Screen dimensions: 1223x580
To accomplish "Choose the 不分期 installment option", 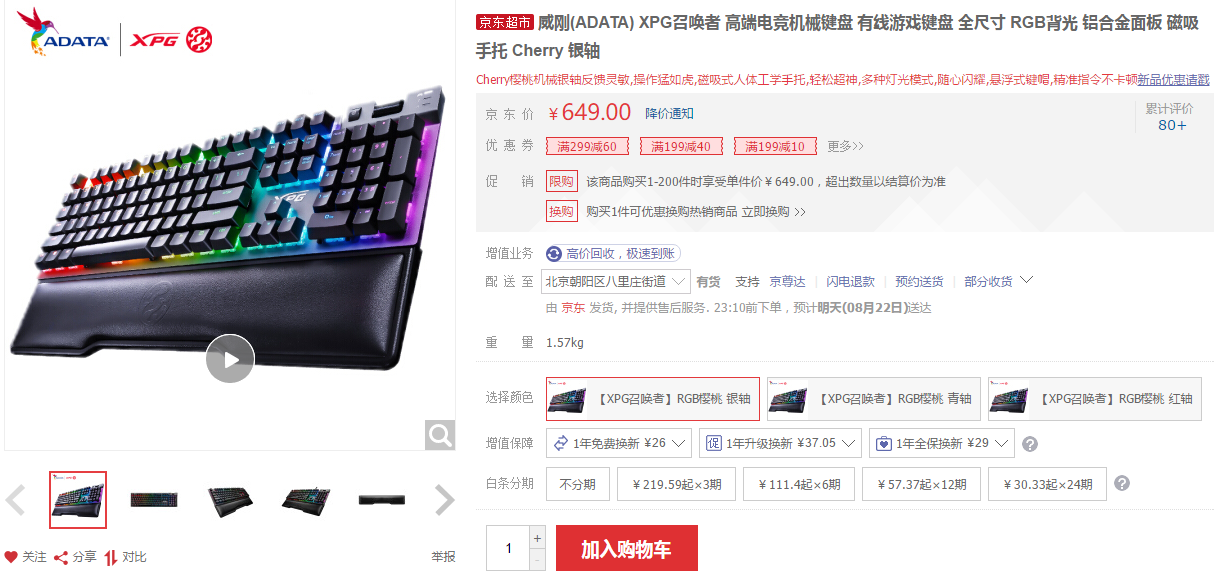I will pos(577,484).
